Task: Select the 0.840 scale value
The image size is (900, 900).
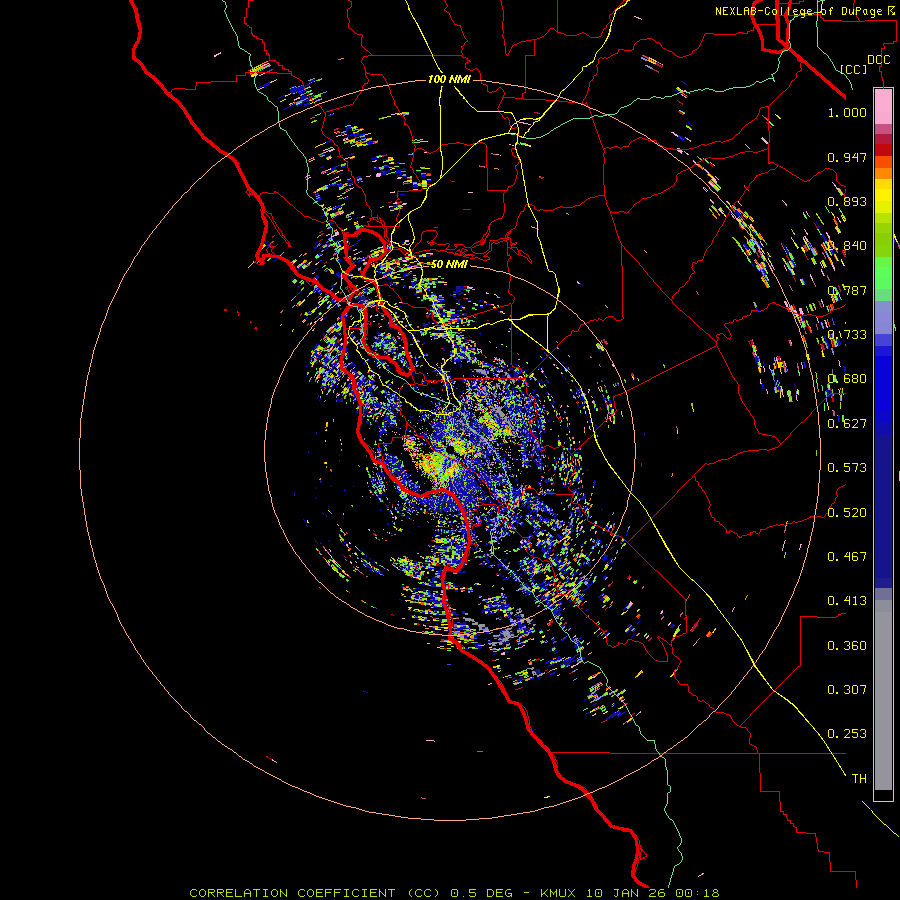Action: click(847, 246)
